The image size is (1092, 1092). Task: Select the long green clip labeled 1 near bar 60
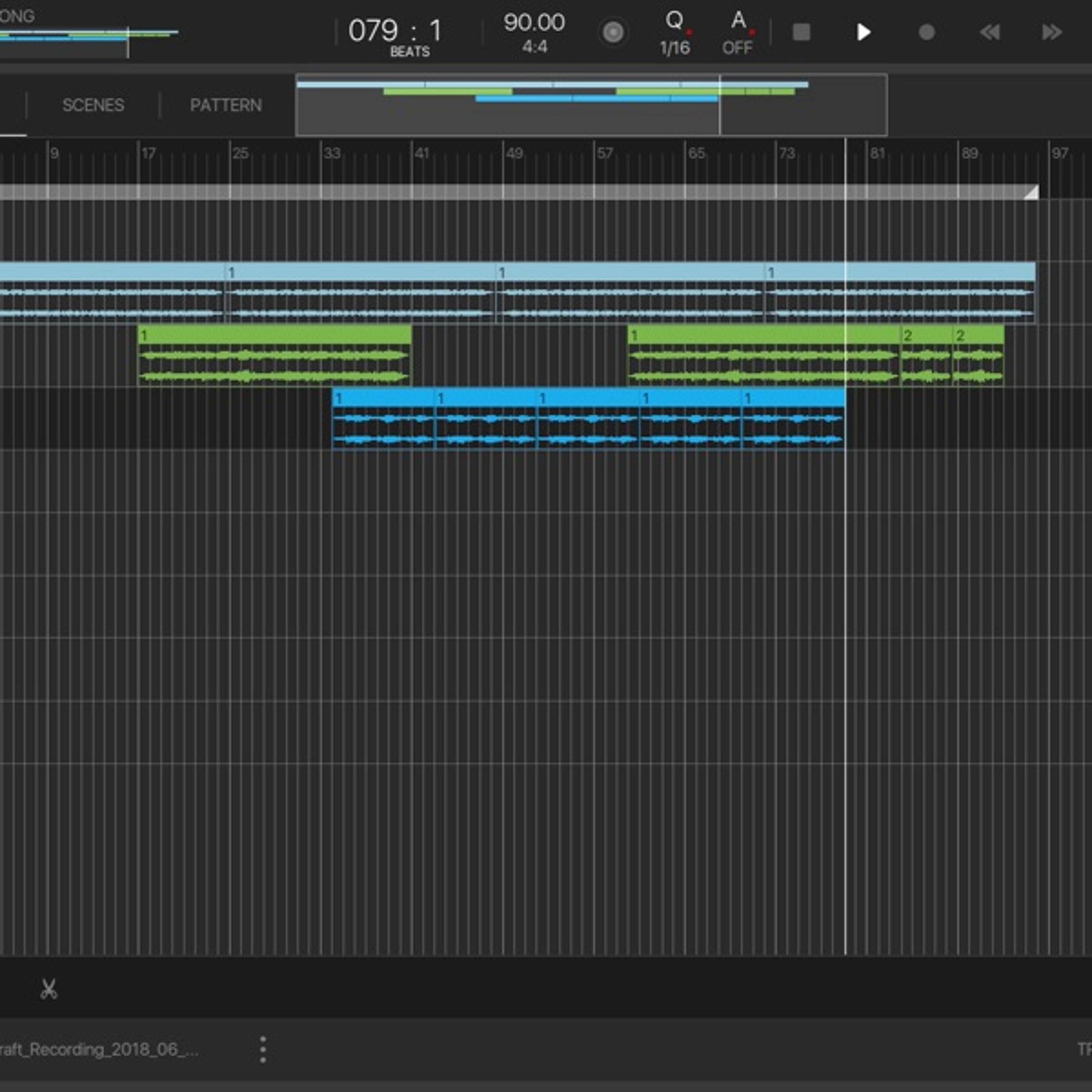(764, 356)
